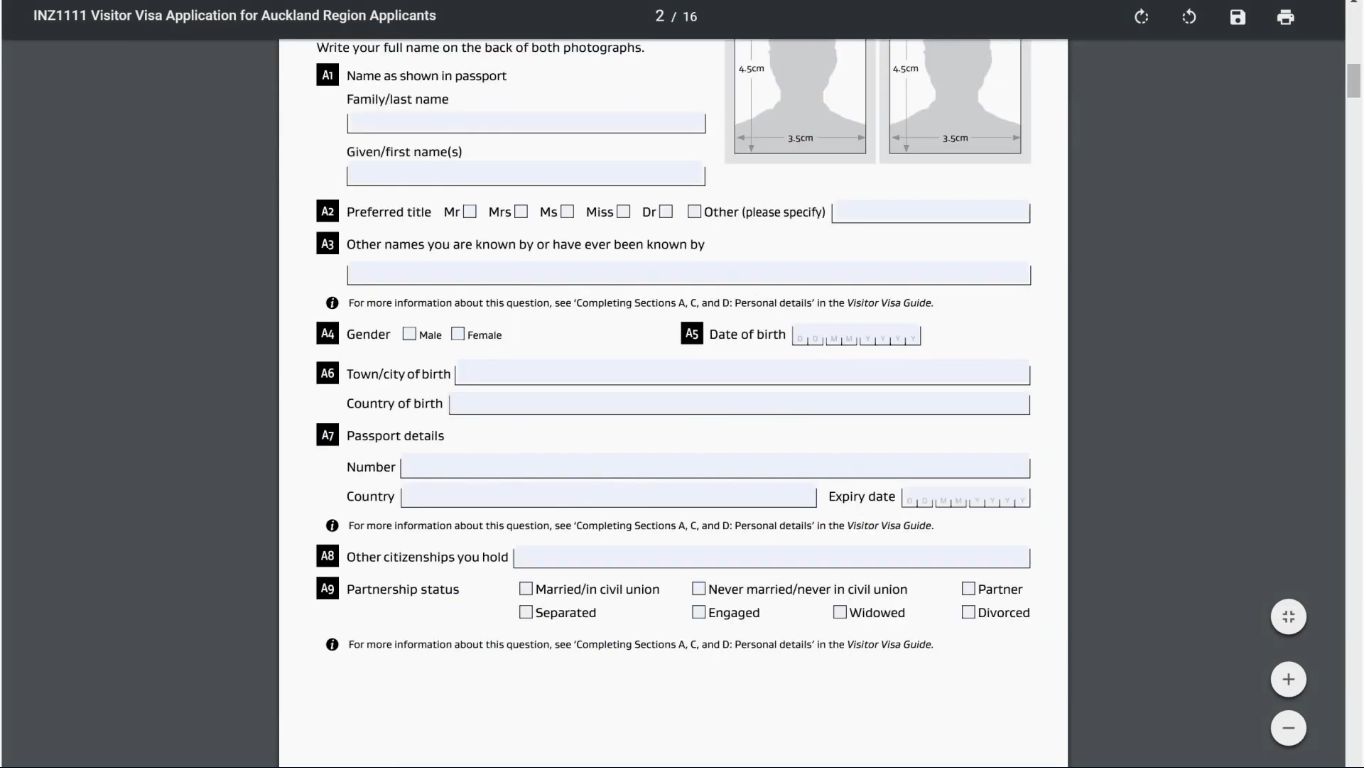Save the PDF with the disk icon
Screen dimensions: 1366x768
point(1237,17)
